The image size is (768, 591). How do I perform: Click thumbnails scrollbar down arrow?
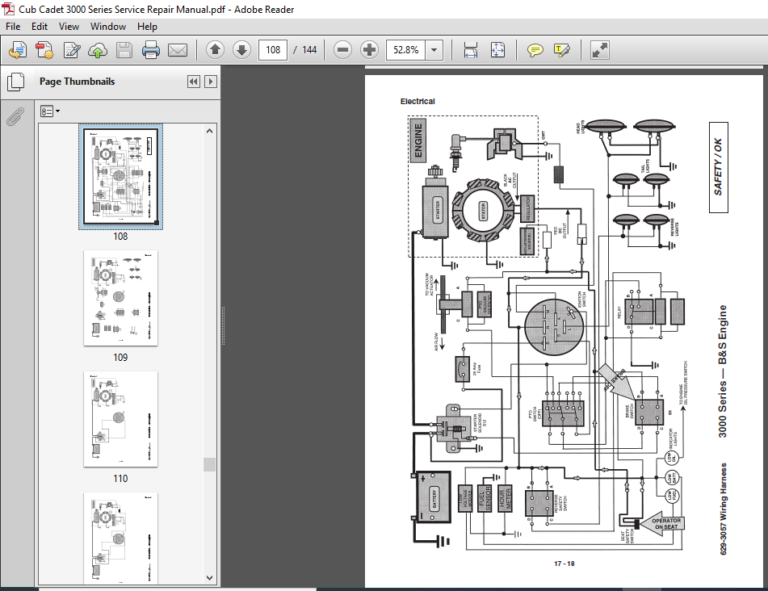click(x=210, y=578)
